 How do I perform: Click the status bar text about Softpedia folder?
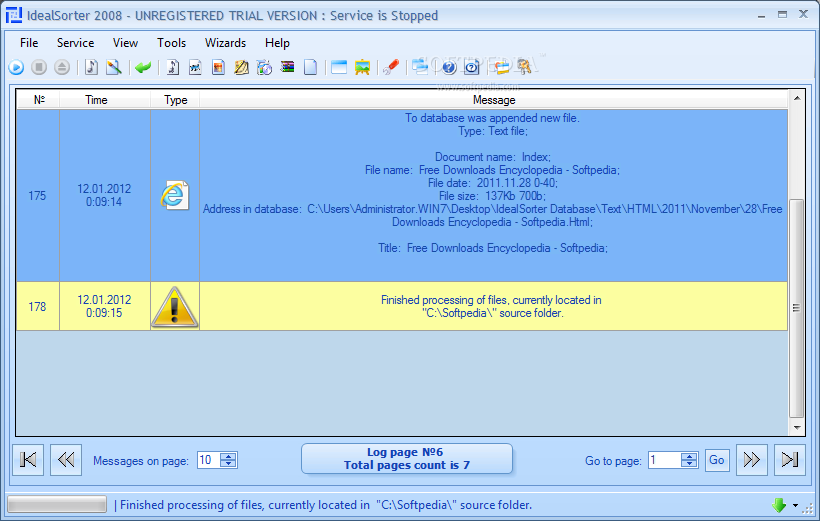326,505
